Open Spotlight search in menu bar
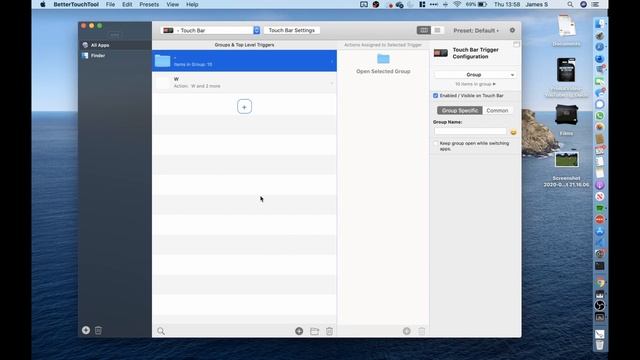Screen dimensions: 640x360 point(570,4)
